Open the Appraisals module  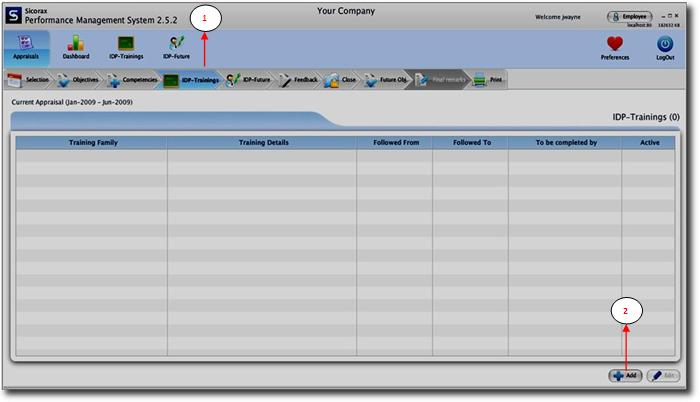[26, 46]
